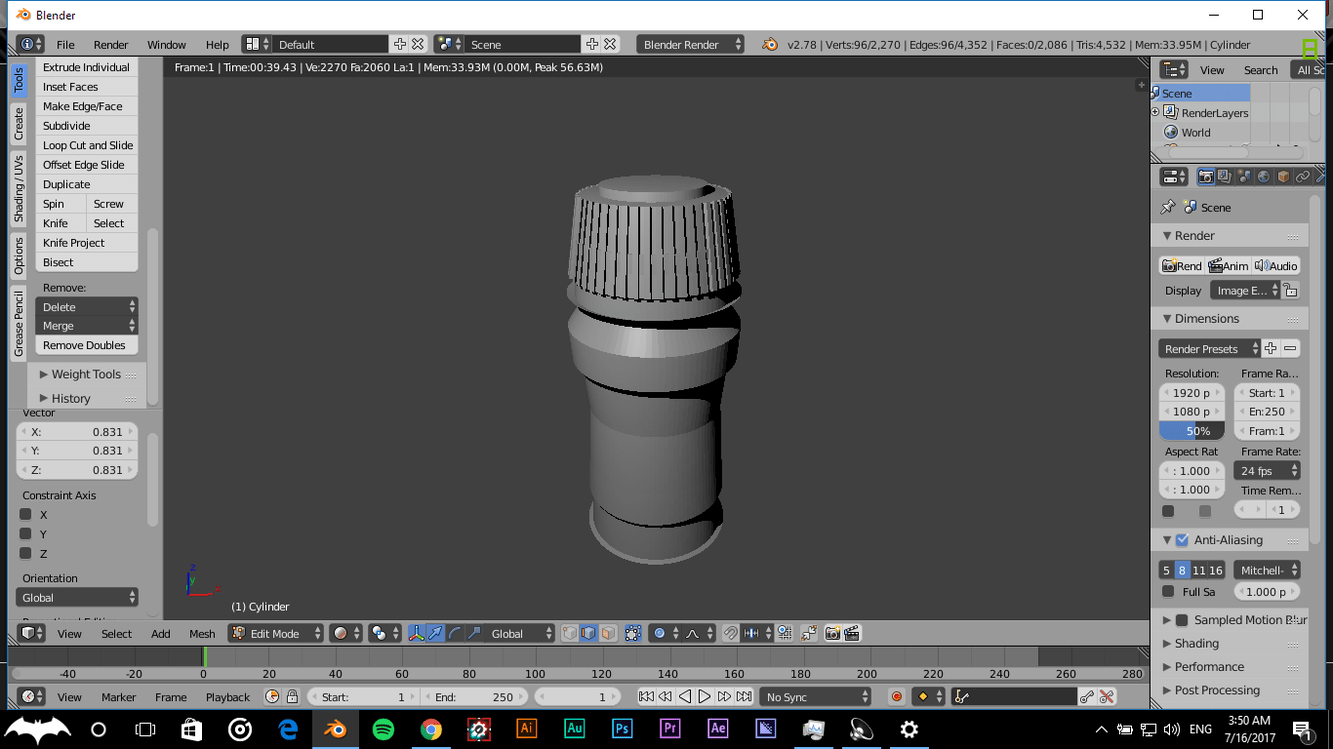Click the OpenGL render image camera icon
This screenshot has width=1333, height=749.
tap(832, 633)
